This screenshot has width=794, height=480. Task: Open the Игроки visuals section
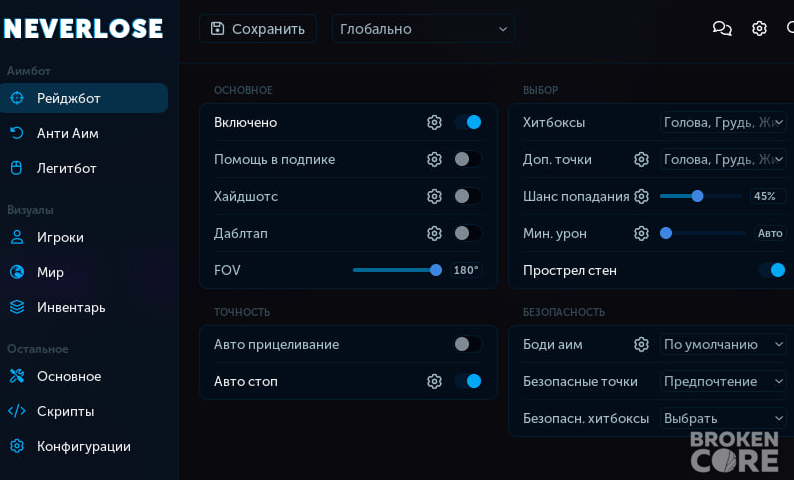click(84, 237)
